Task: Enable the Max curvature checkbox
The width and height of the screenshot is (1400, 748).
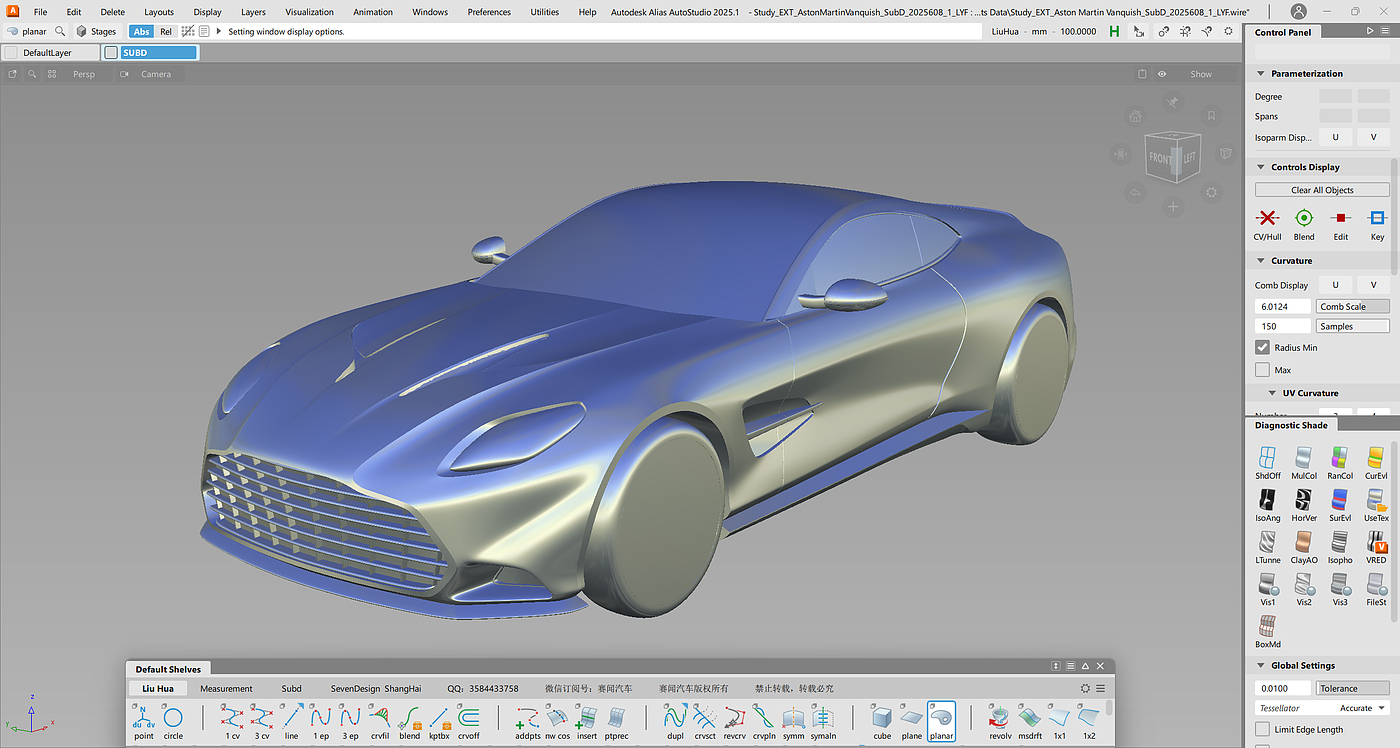Action: [x=1262, y=370]
